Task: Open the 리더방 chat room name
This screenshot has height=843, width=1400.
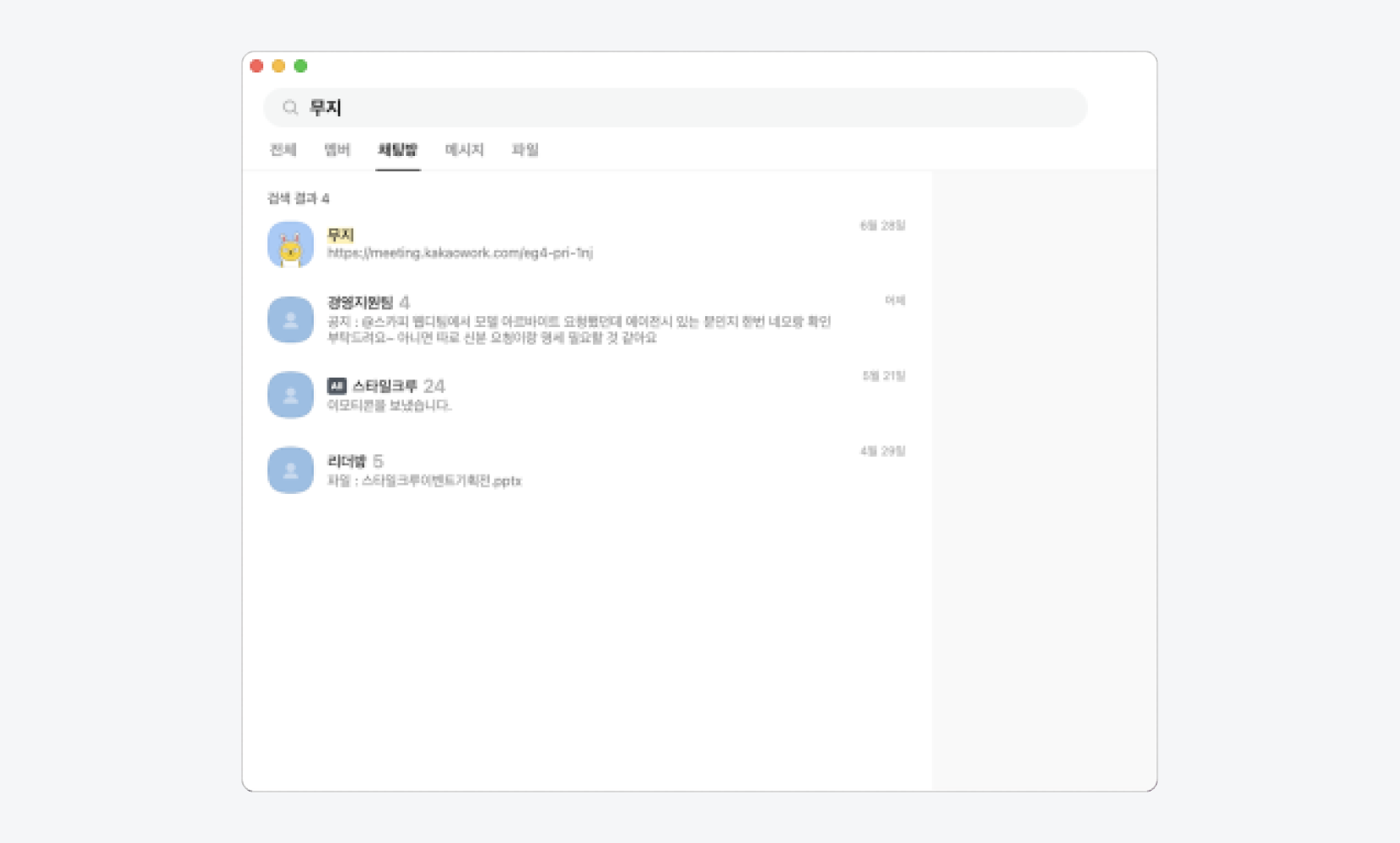Action: tap(347, 461)
